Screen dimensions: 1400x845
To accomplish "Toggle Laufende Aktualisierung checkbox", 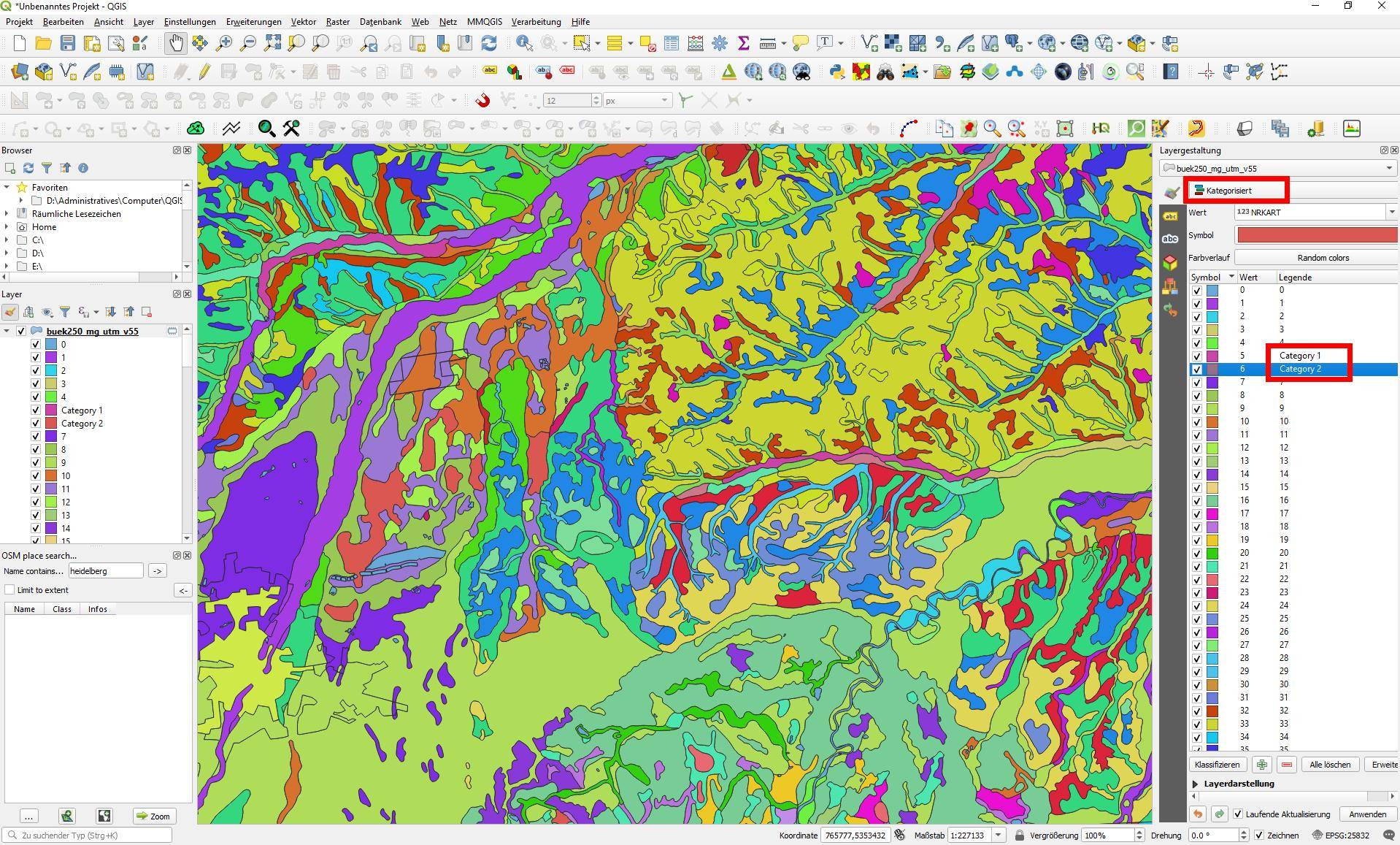I will coord(1238,814).
